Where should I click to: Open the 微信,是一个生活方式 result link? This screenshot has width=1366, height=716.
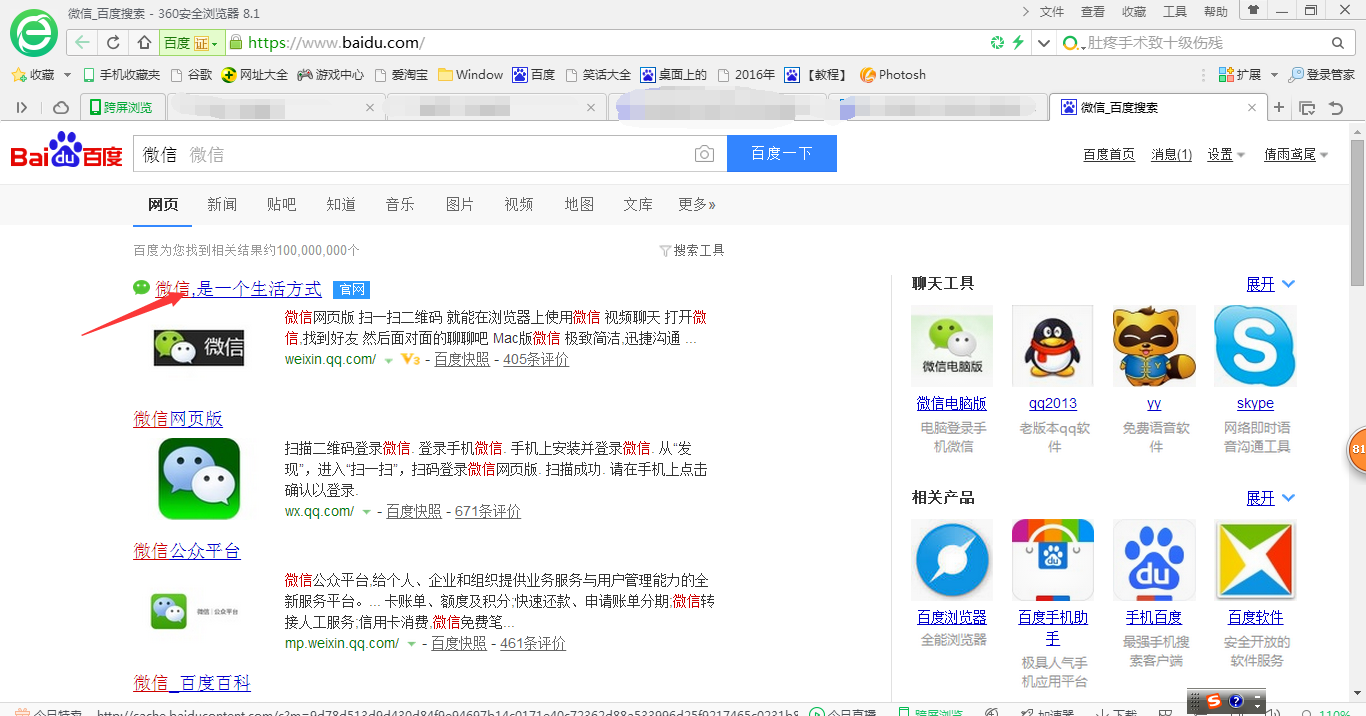coord(238,289)
